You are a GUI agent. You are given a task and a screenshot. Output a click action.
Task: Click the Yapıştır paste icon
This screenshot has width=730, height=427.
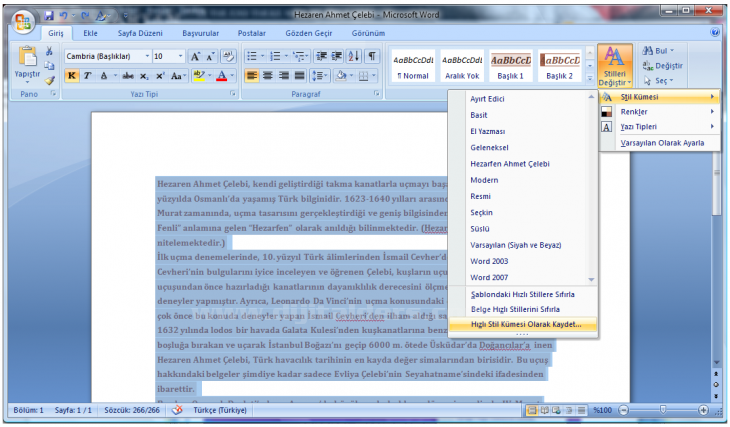tap(27, 56)
